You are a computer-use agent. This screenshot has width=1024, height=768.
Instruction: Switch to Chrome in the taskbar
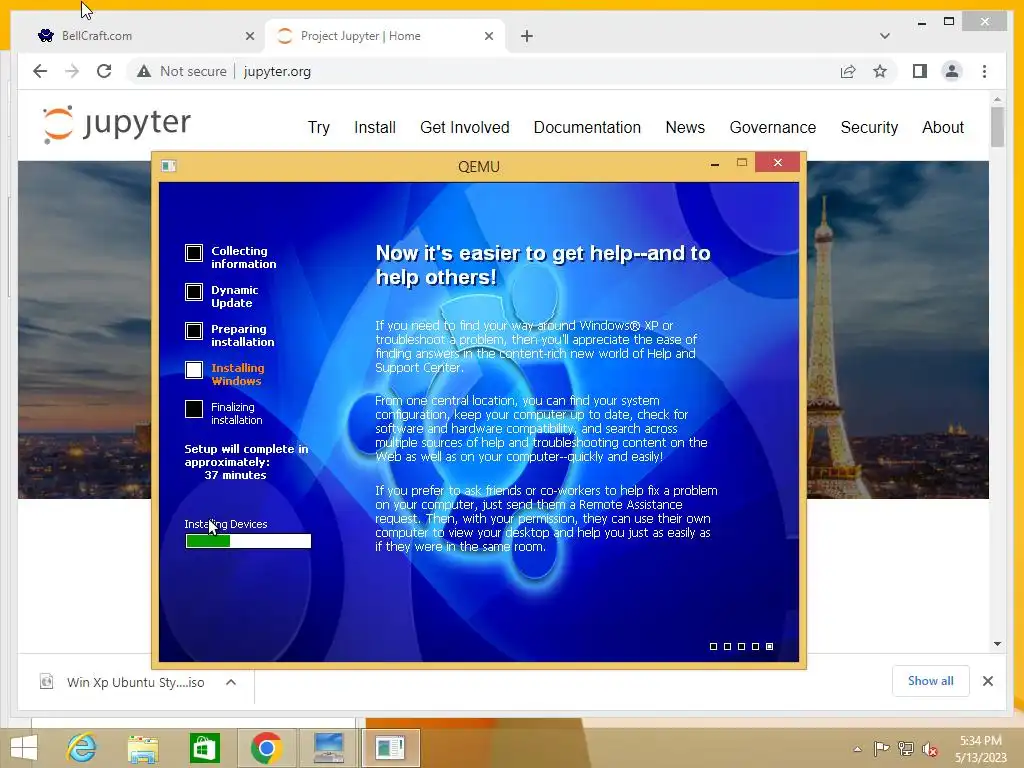point(266,748)
